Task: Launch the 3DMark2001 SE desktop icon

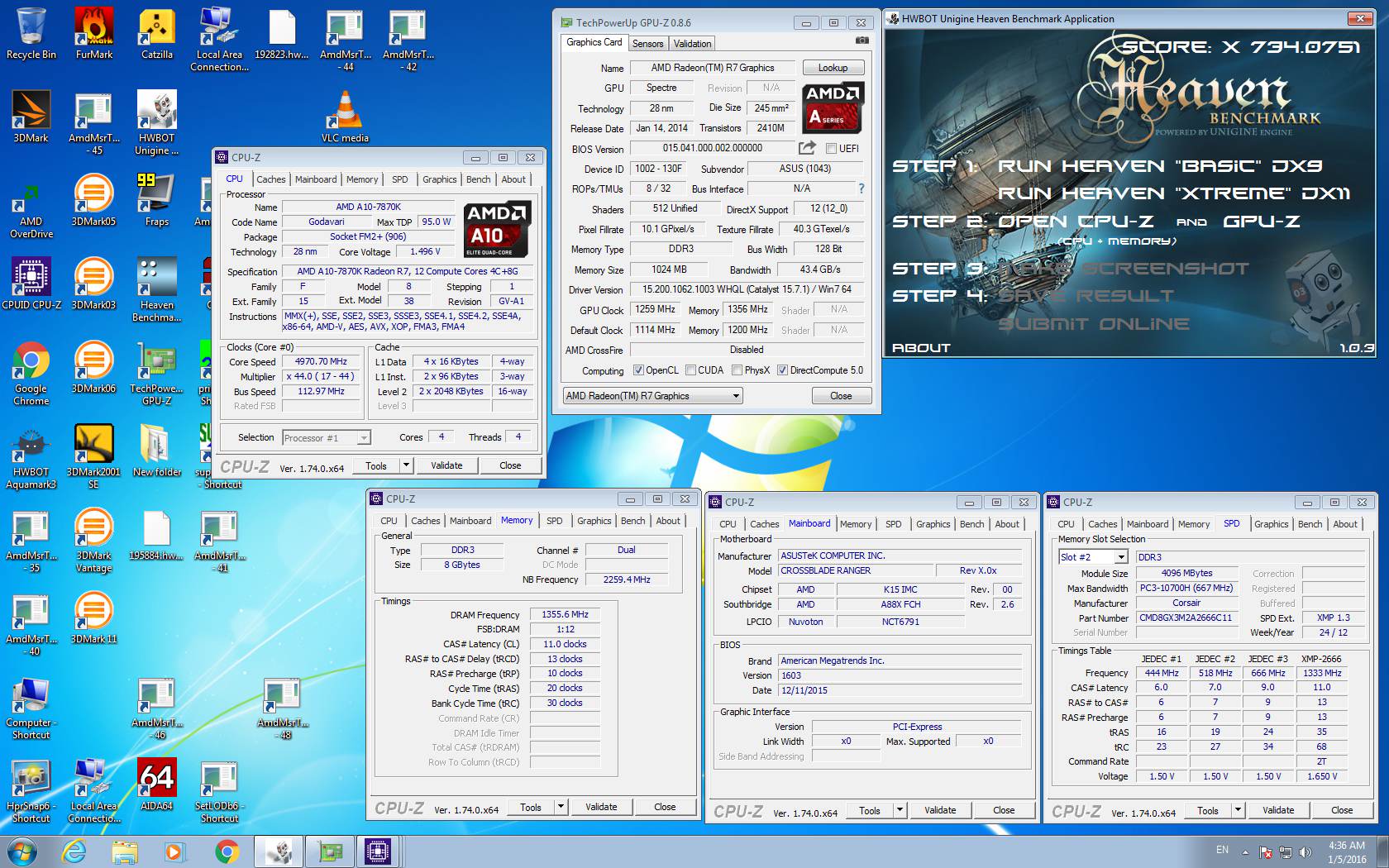Action: tap(94, 456)
